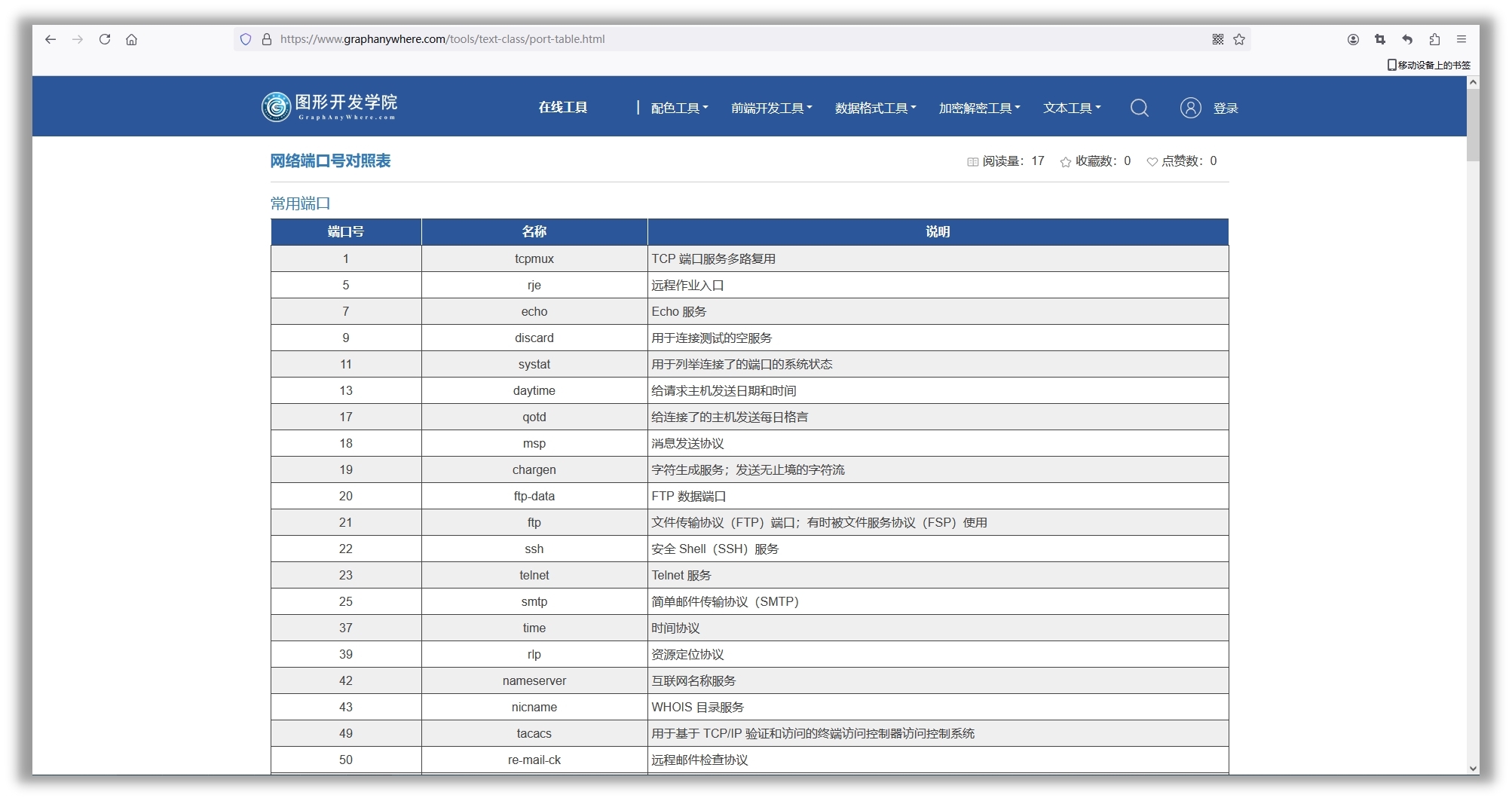Viewport: 1512px width, 801px height.
Task: Select the nameserver name cell
Action: click(534, 680)
